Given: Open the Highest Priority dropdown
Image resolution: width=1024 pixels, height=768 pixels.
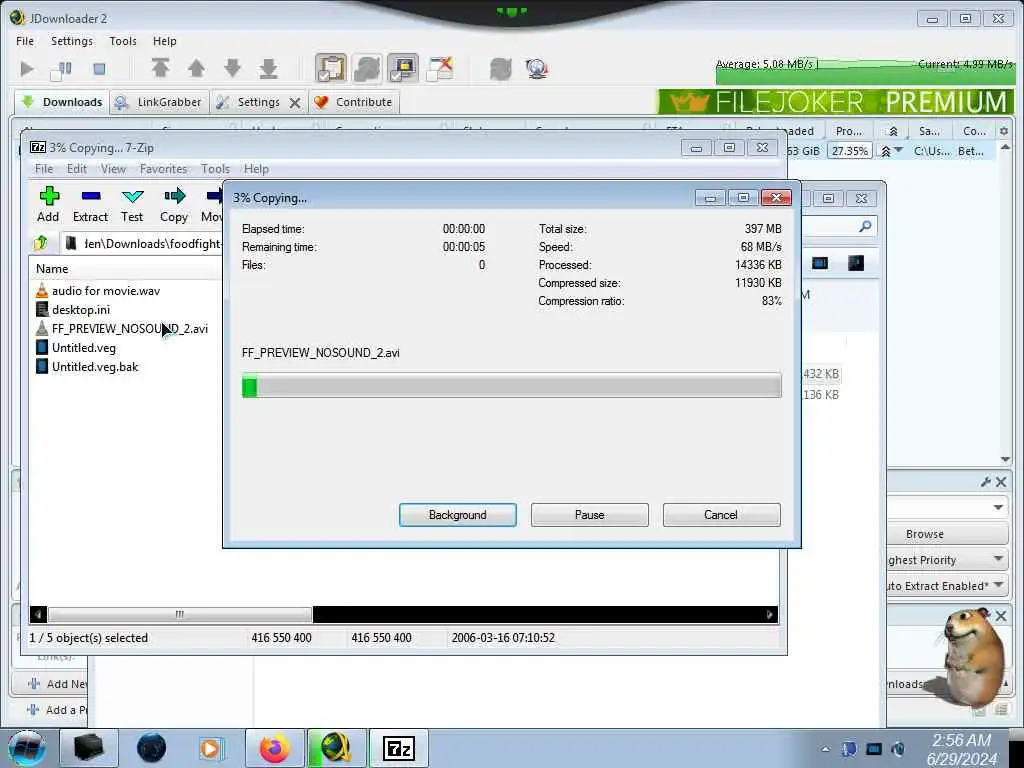Looking at the screenshot, I should tap(946, 560).
